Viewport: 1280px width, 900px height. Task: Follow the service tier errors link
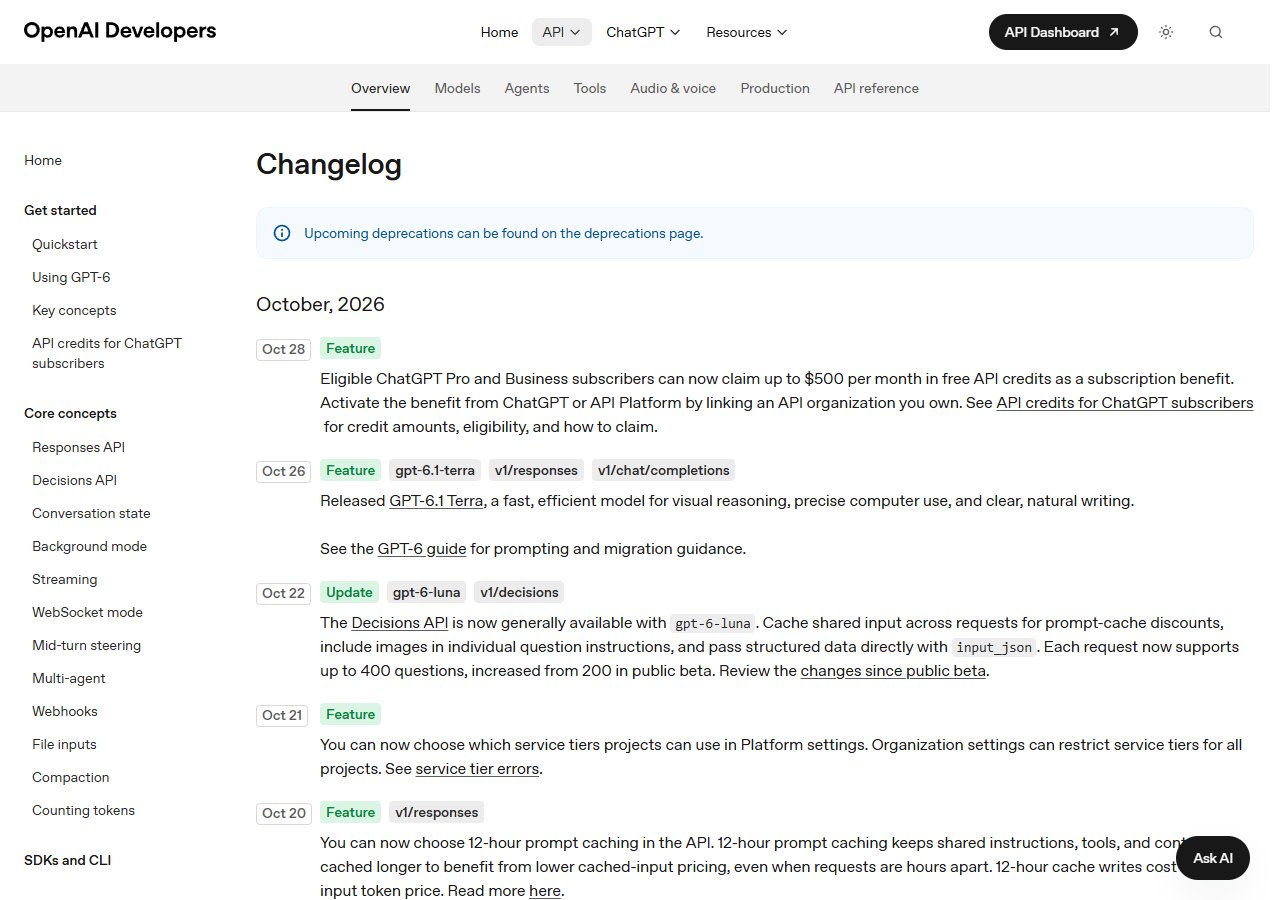click(x=477, y=769)
